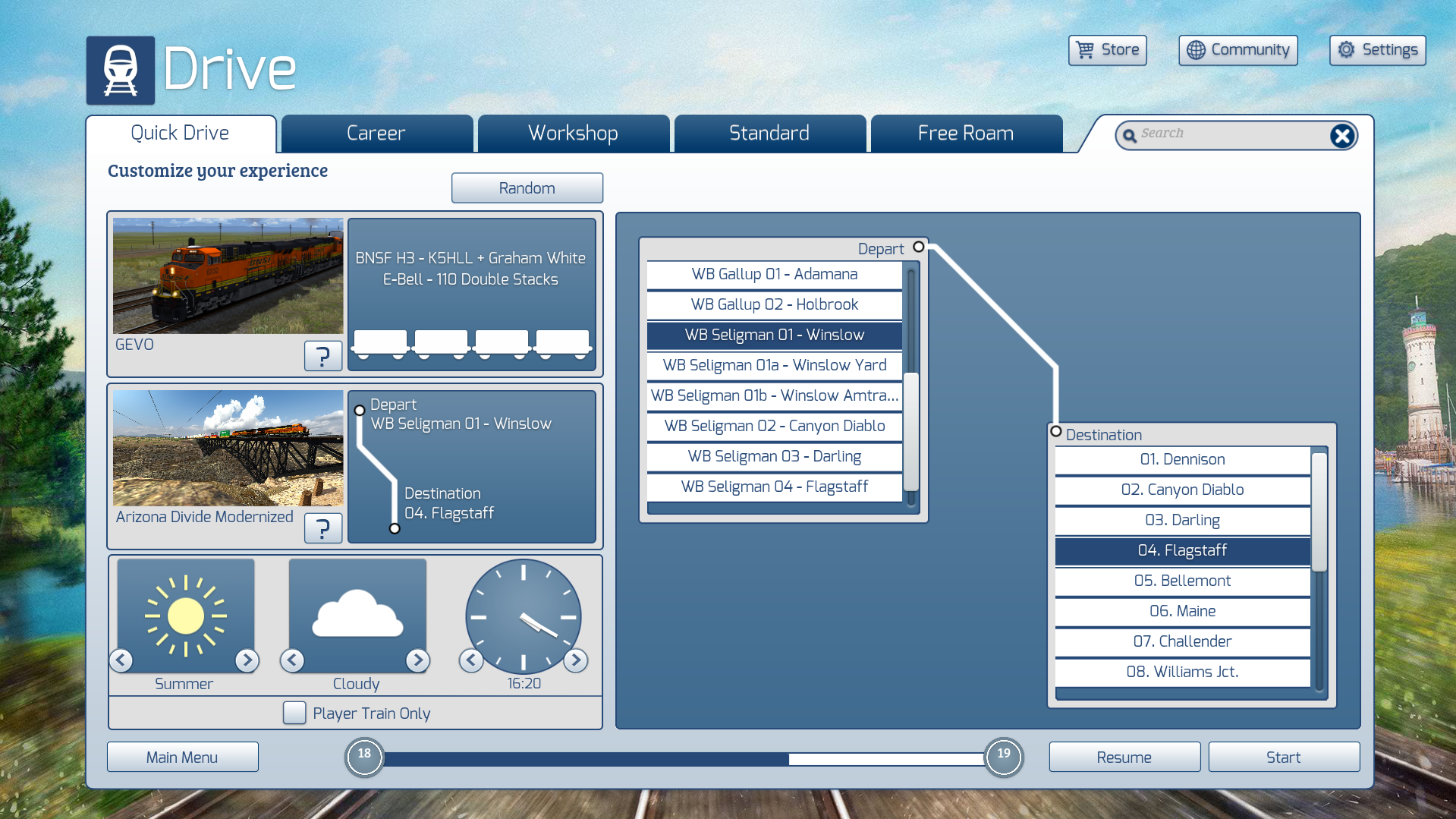This screenshot has width=1456, height=819.
Task: Choose destination 08. Williams Jct.
Action: click(1183, 673)
